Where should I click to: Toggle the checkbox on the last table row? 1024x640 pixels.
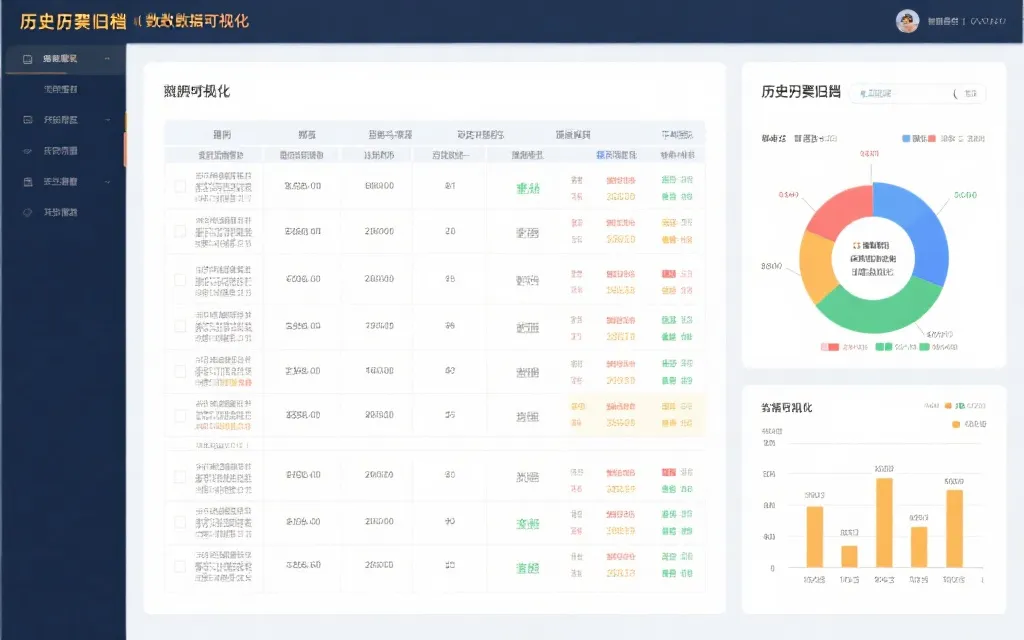pyautogui.click(x=180, y=565)
